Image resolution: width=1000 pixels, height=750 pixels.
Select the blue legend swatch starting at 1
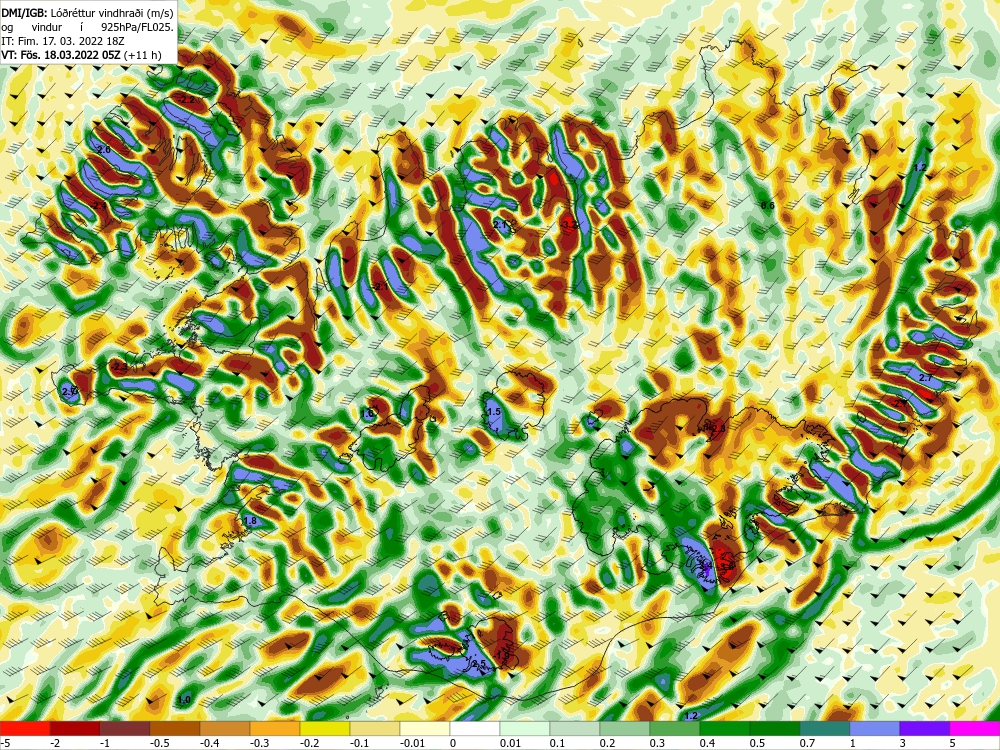coord(875,728)
